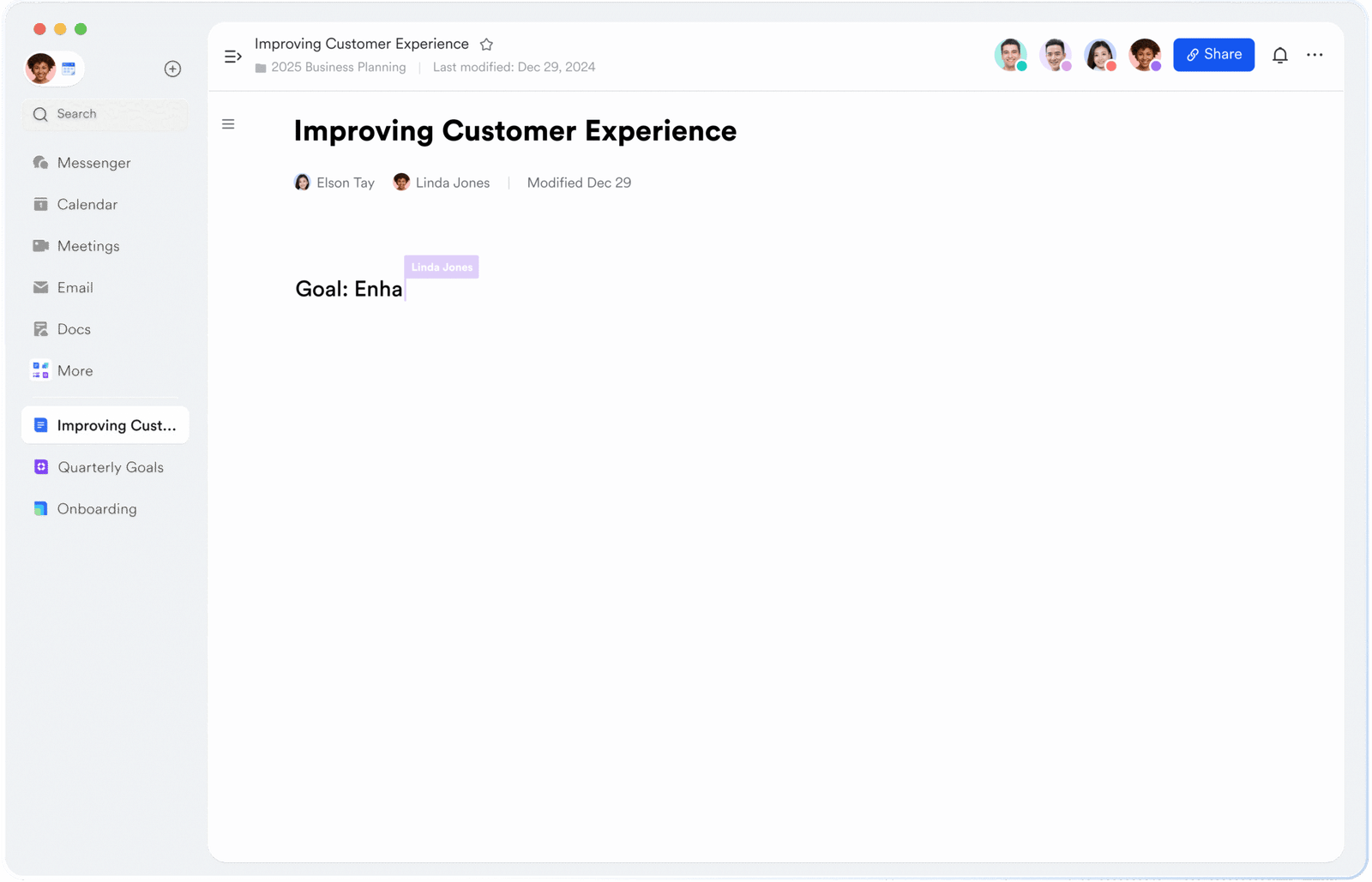
Task: Click the Share button
Action: pyautogui.click(x=1213, y=55)
